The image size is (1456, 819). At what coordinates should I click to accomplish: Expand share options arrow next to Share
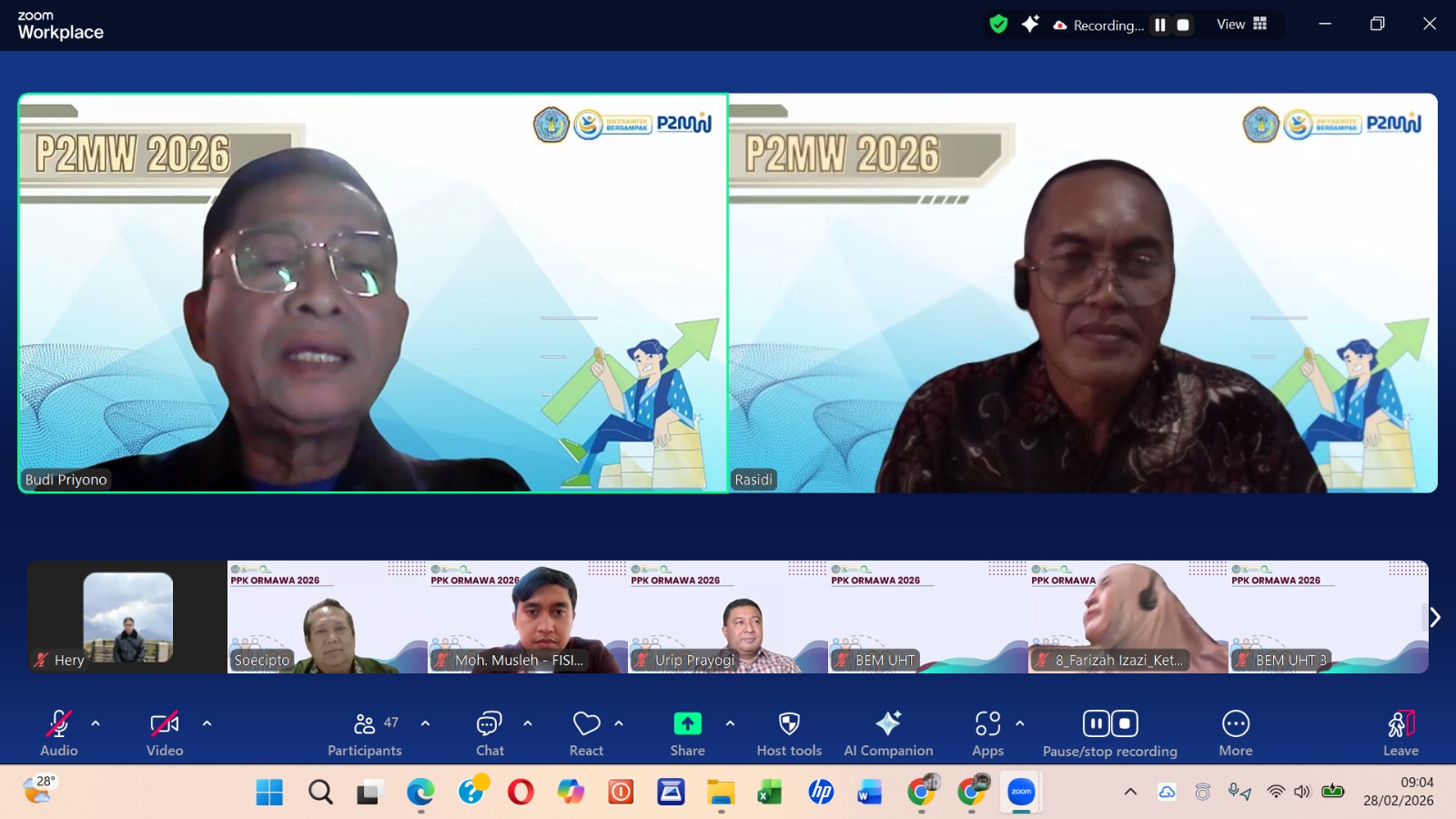tap(730, 724)
